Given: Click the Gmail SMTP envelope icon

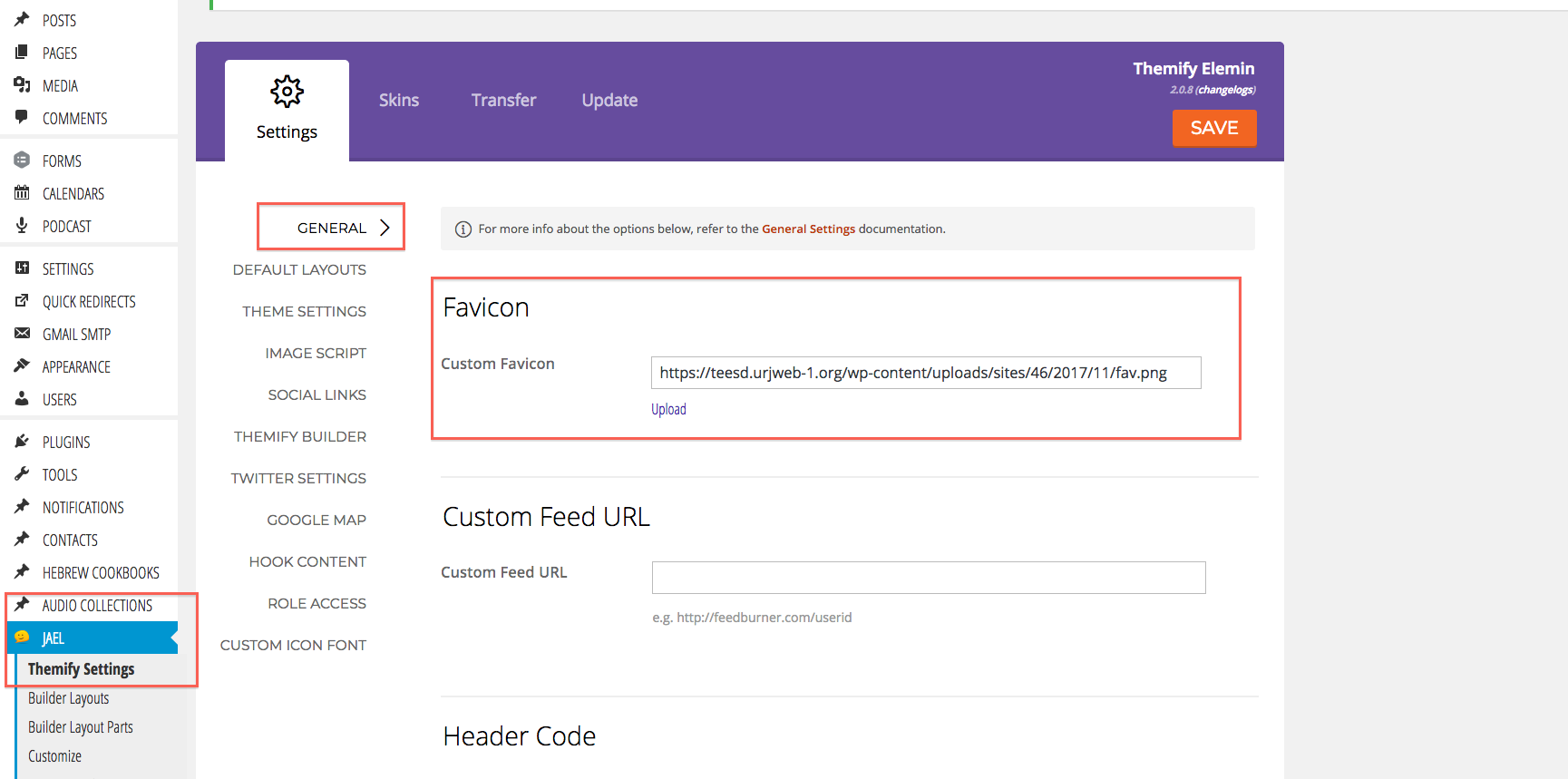Looking at the screenshot, I should 22,334.
